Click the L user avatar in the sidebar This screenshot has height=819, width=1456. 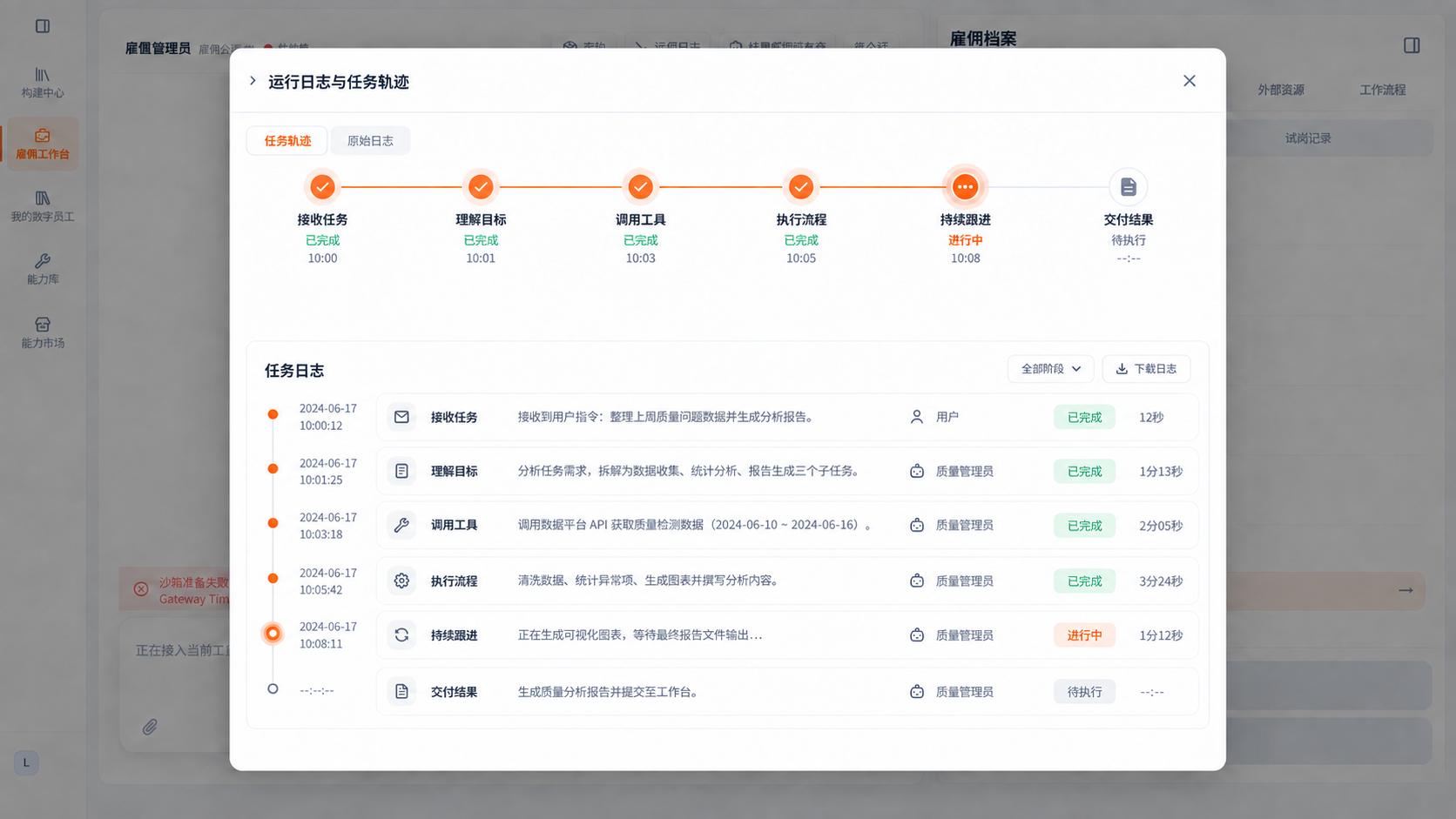pyautogui.click(x=26, y=762)
